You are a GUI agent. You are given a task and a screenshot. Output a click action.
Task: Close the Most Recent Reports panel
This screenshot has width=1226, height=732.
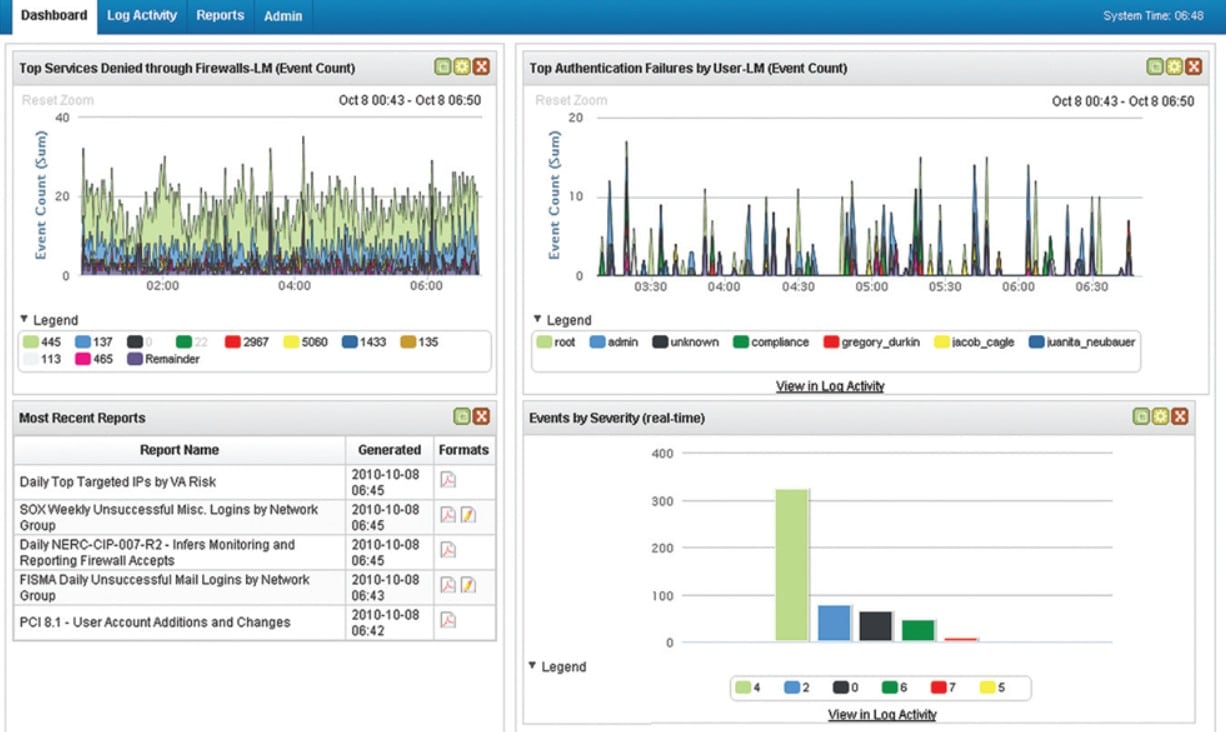[481, 417]
